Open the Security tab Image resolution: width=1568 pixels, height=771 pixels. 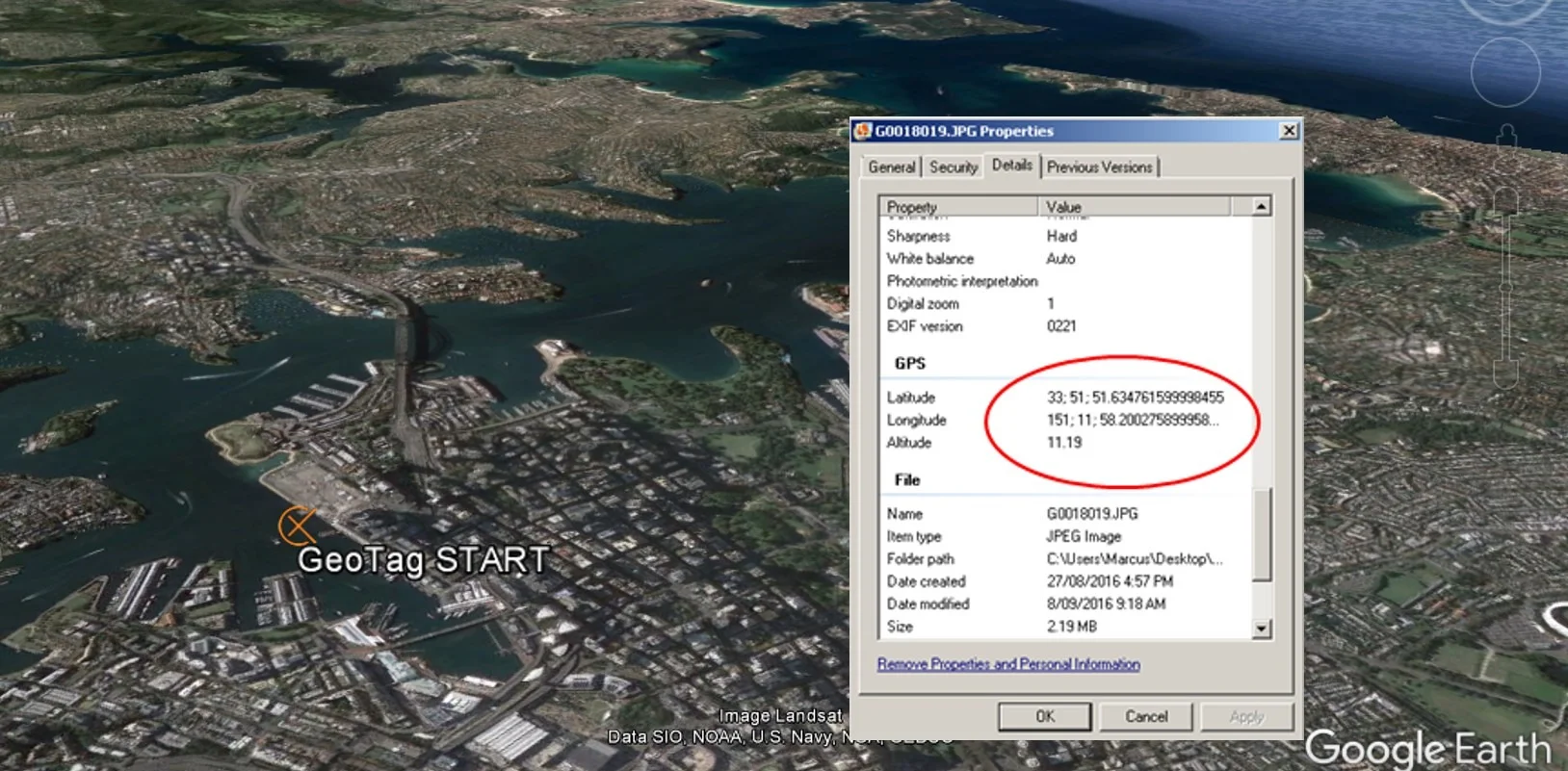click(954, 167)
